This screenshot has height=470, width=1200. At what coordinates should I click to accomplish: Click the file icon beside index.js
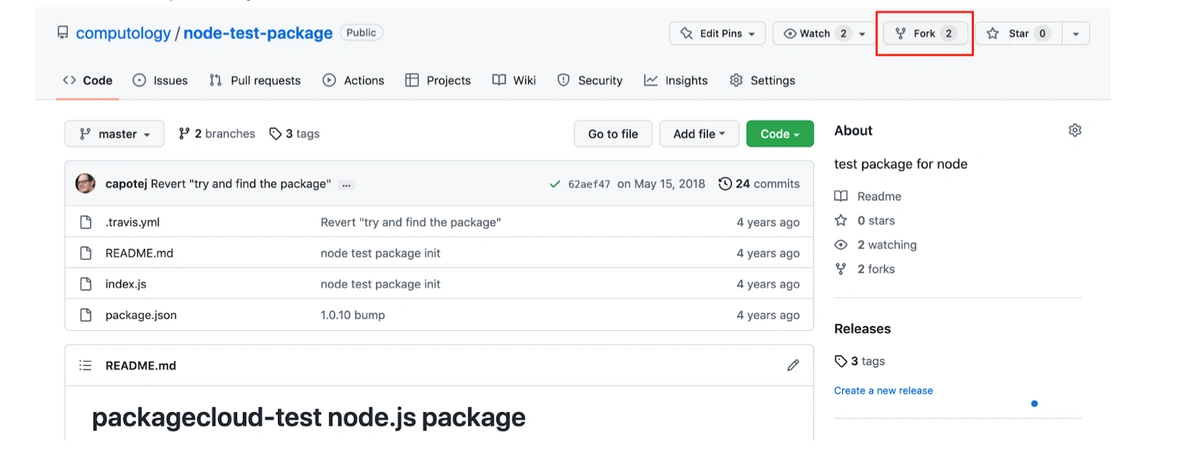(x=86, y=284)
